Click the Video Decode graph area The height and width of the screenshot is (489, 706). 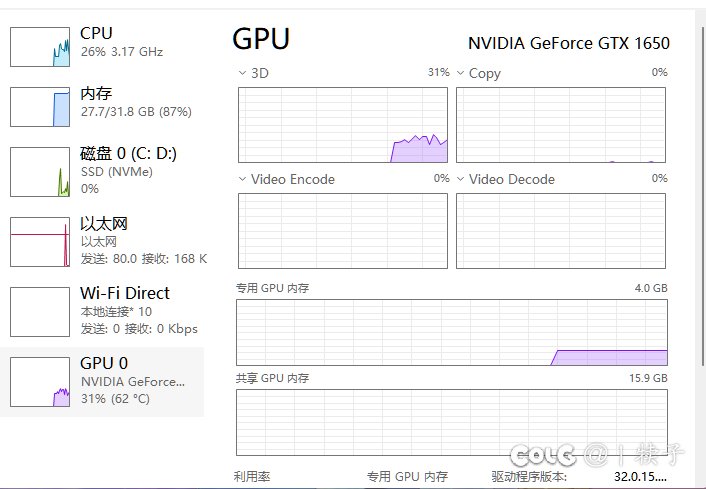(561, 231)
